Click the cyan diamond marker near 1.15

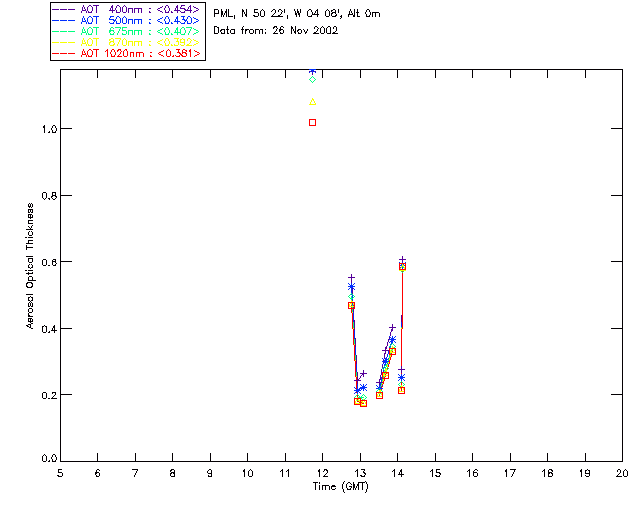coord(313,79)
